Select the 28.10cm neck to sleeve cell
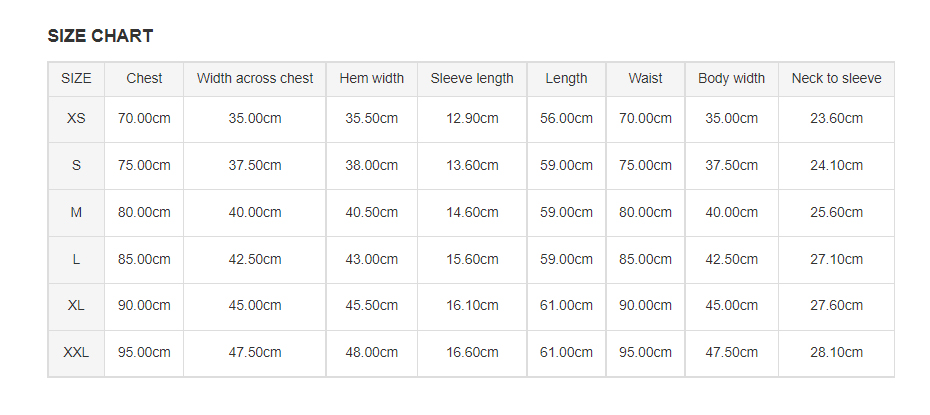The image size is (930, 415). (836, 353)
